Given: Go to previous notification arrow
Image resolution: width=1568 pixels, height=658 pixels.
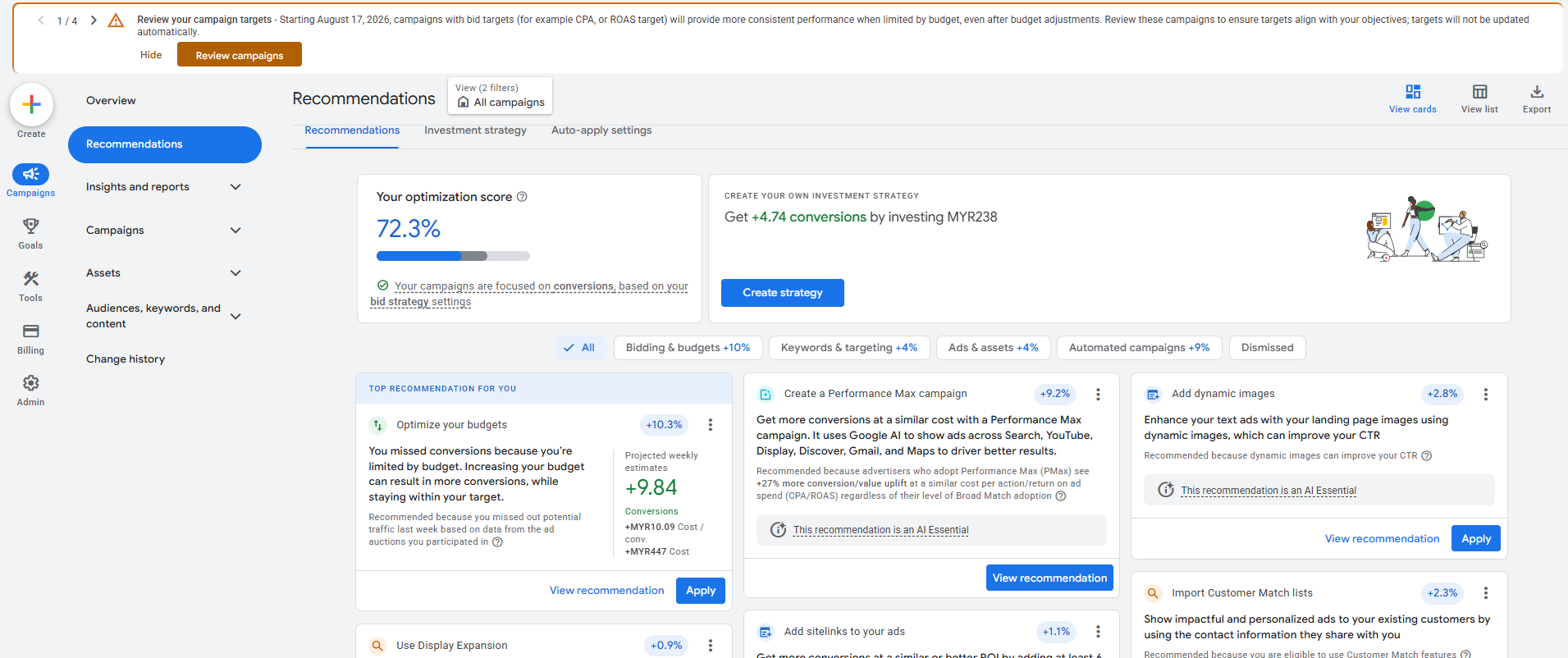Looking at the screenshot, I should 41,21.
